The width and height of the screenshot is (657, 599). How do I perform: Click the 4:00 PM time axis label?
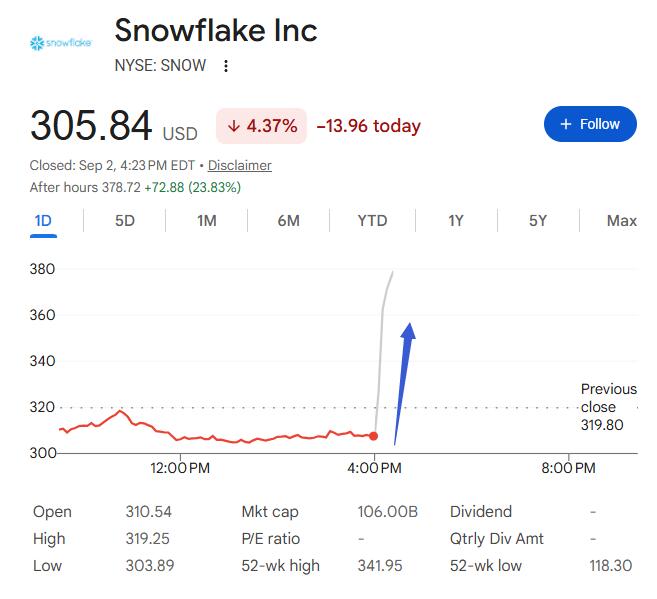pos(374,468)
